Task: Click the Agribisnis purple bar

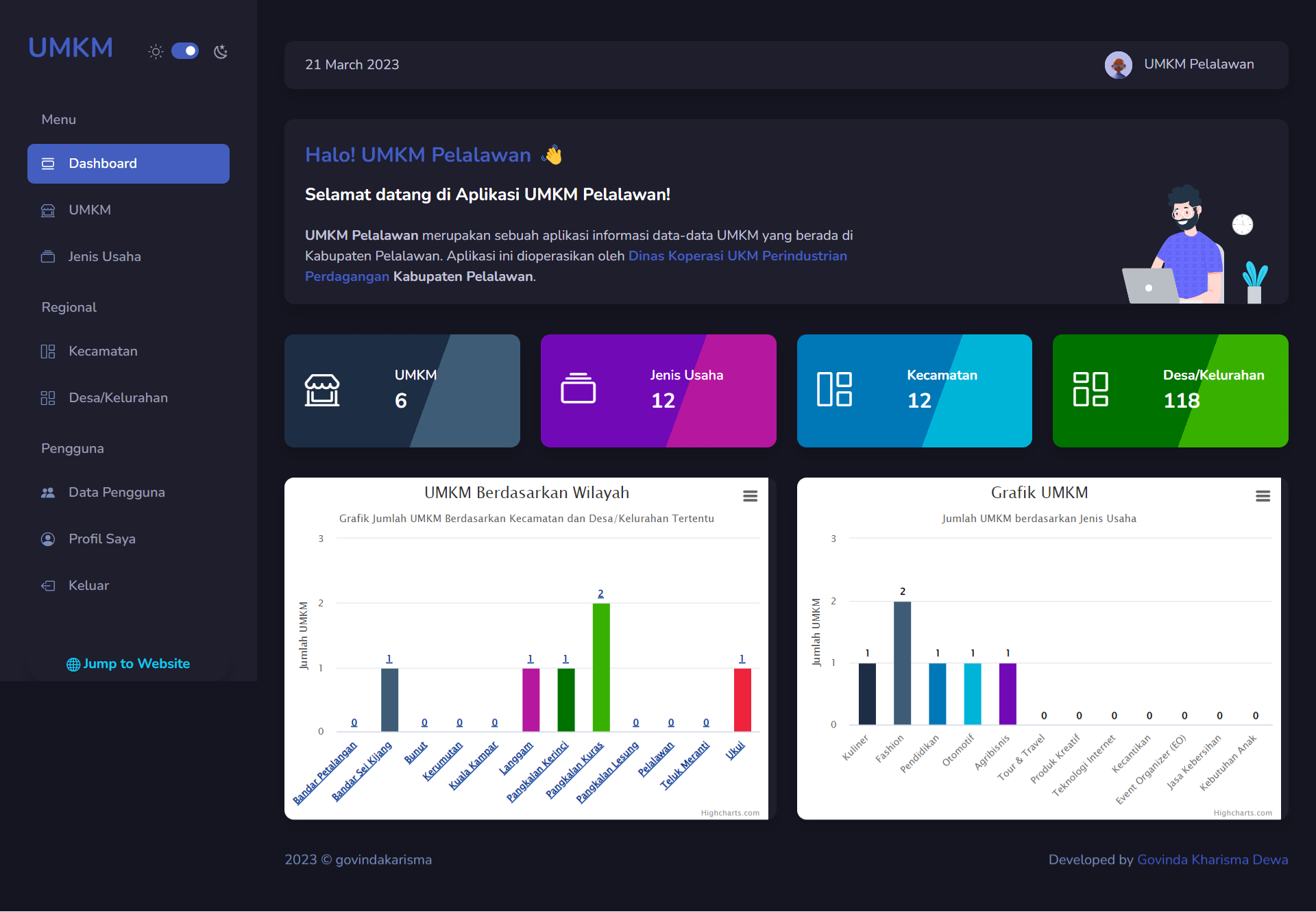Action: (1008, 694)
